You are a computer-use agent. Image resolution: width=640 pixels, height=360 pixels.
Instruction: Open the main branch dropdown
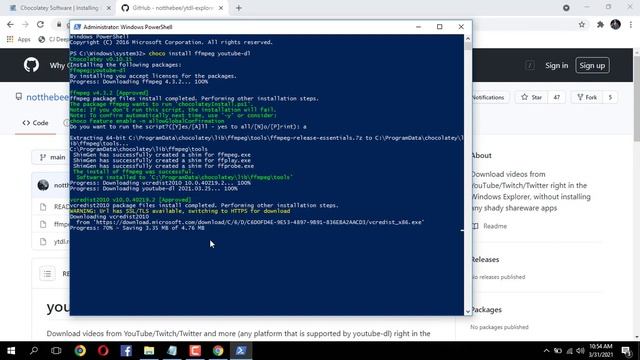click(x=53, y=157)
